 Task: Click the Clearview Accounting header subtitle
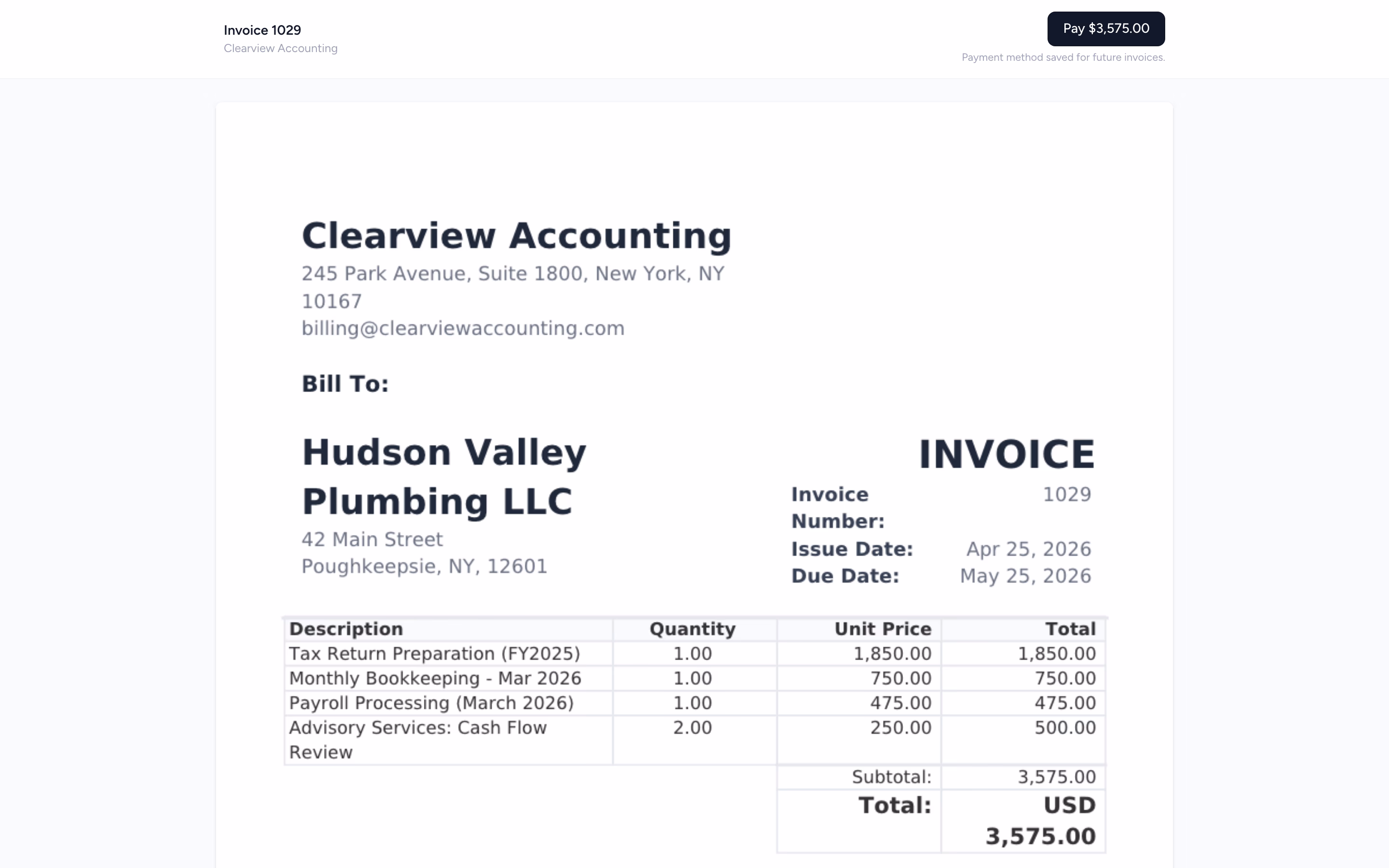coord(281,48)
